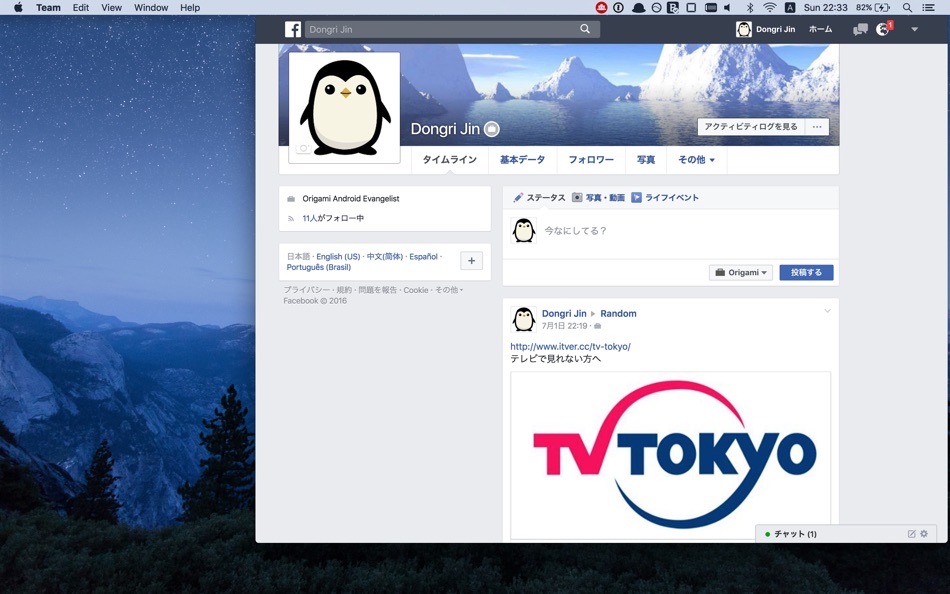Select the ステータス pencil option
The image size is (950, 594).
(539, 198)
